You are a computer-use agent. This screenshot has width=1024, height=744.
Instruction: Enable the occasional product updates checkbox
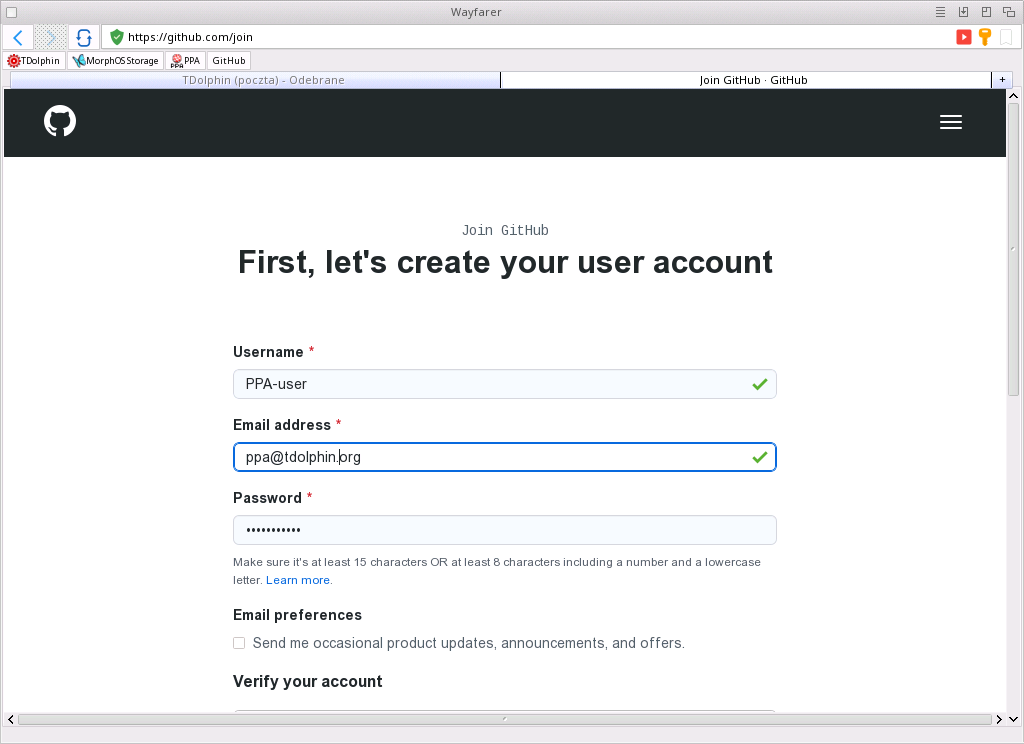[x=239, y=643]
